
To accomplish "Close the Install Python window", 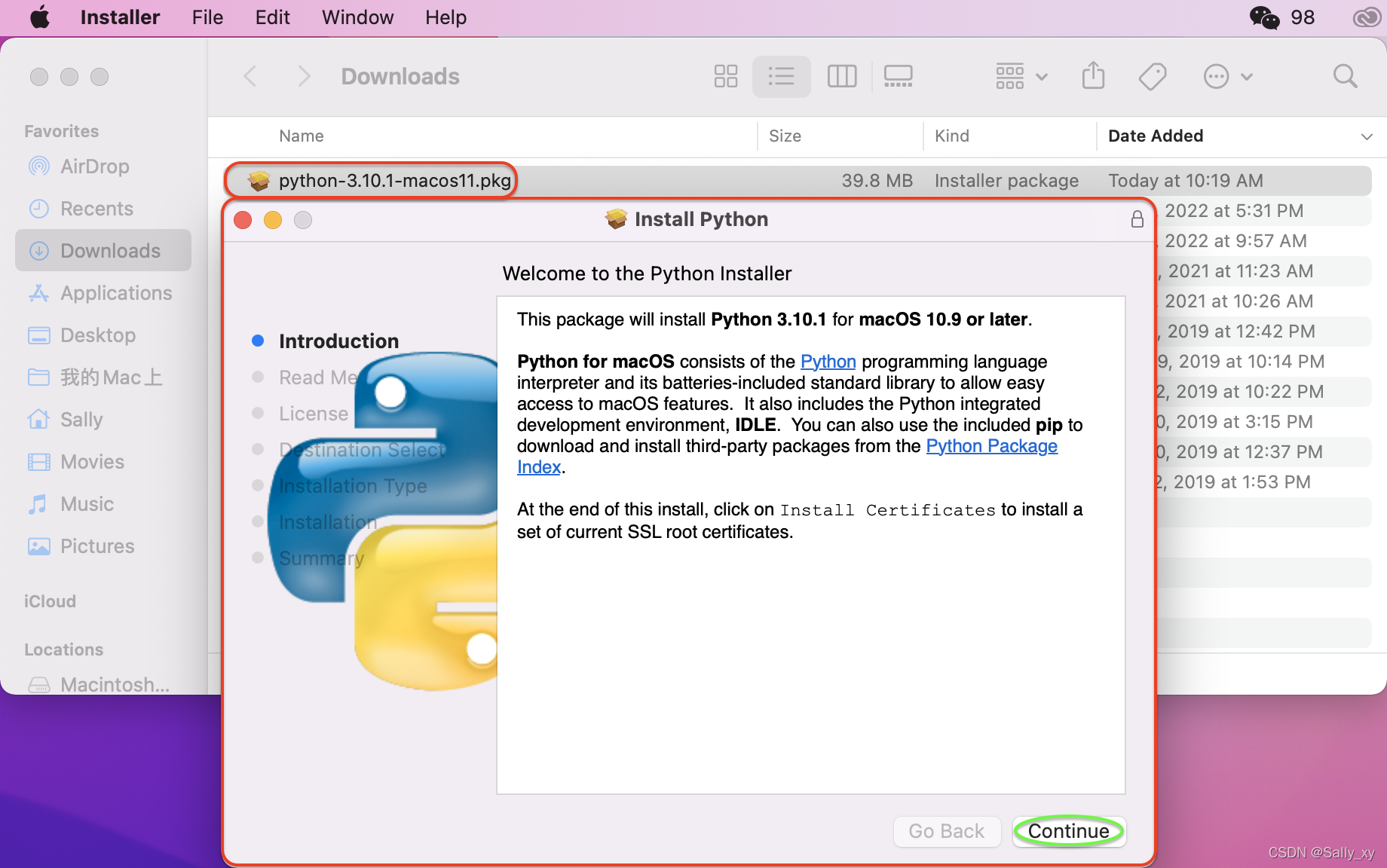I will (243, 220).
